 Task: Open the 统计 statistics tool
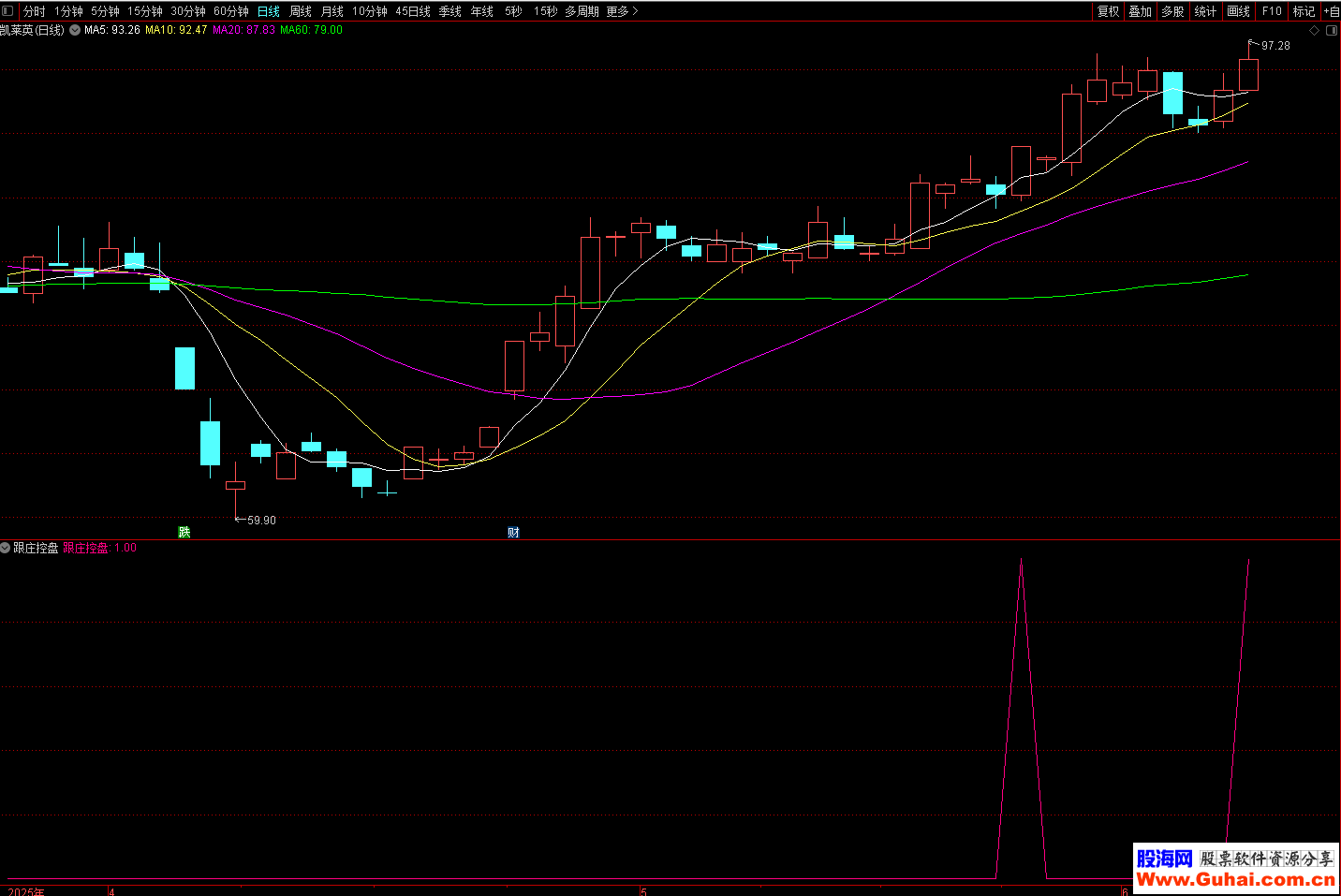click(x=1206, y=11)
